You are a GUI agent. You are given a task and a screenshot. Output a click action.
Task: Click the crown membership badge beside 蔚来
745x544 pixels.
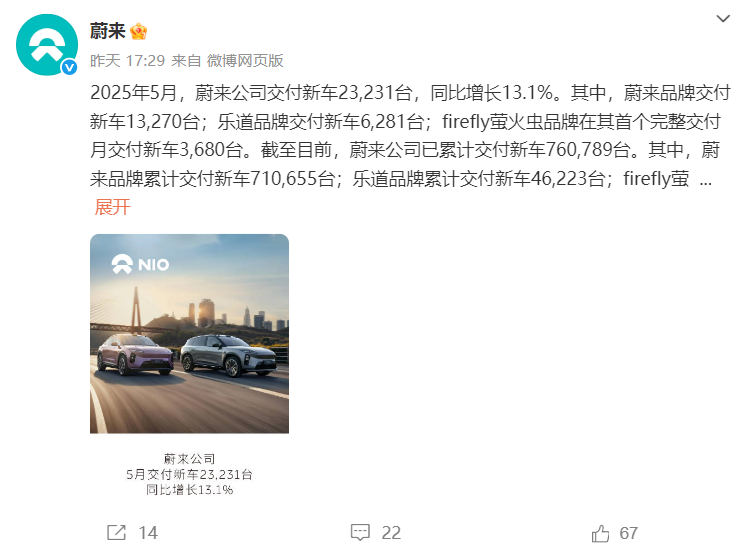138,32
